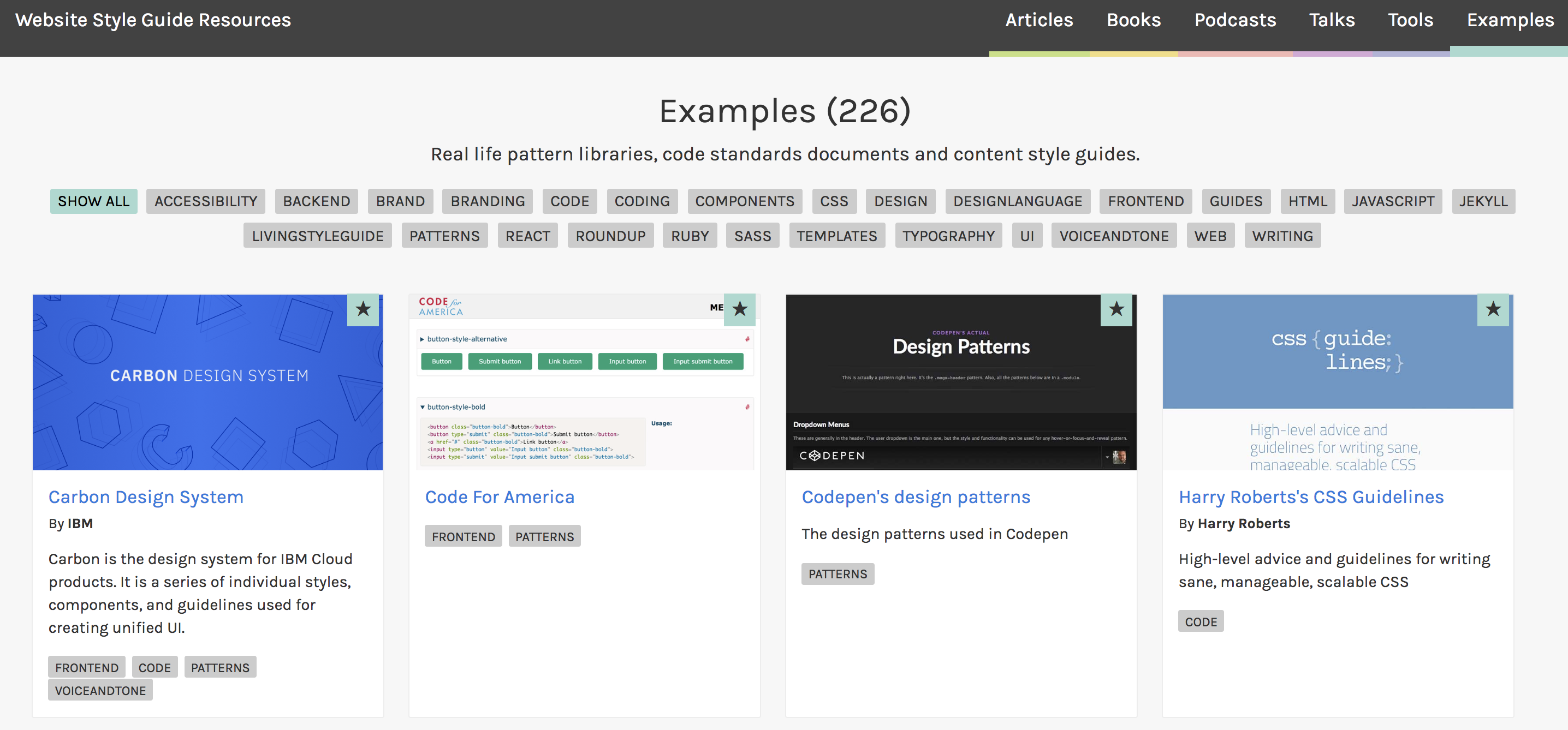Click the VOICEANDTONE tag on Carbon card
1568x730 pixels.
[100, 691]
